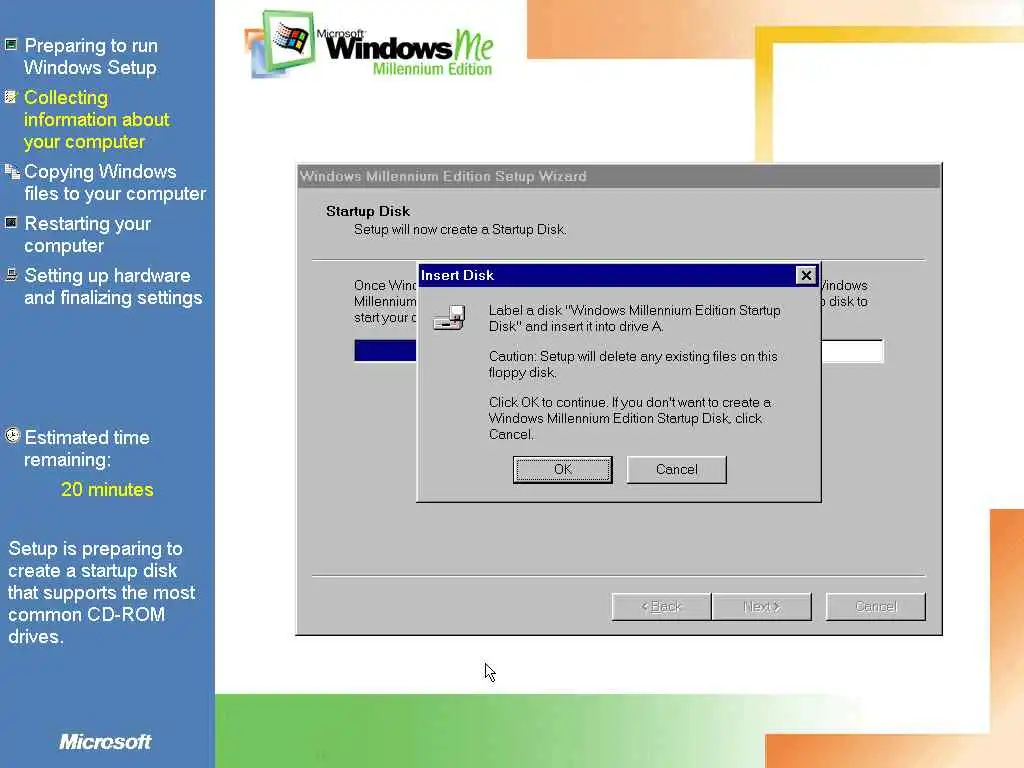
Task: Click the startup disk progress bar
Action: coord(618,351)
